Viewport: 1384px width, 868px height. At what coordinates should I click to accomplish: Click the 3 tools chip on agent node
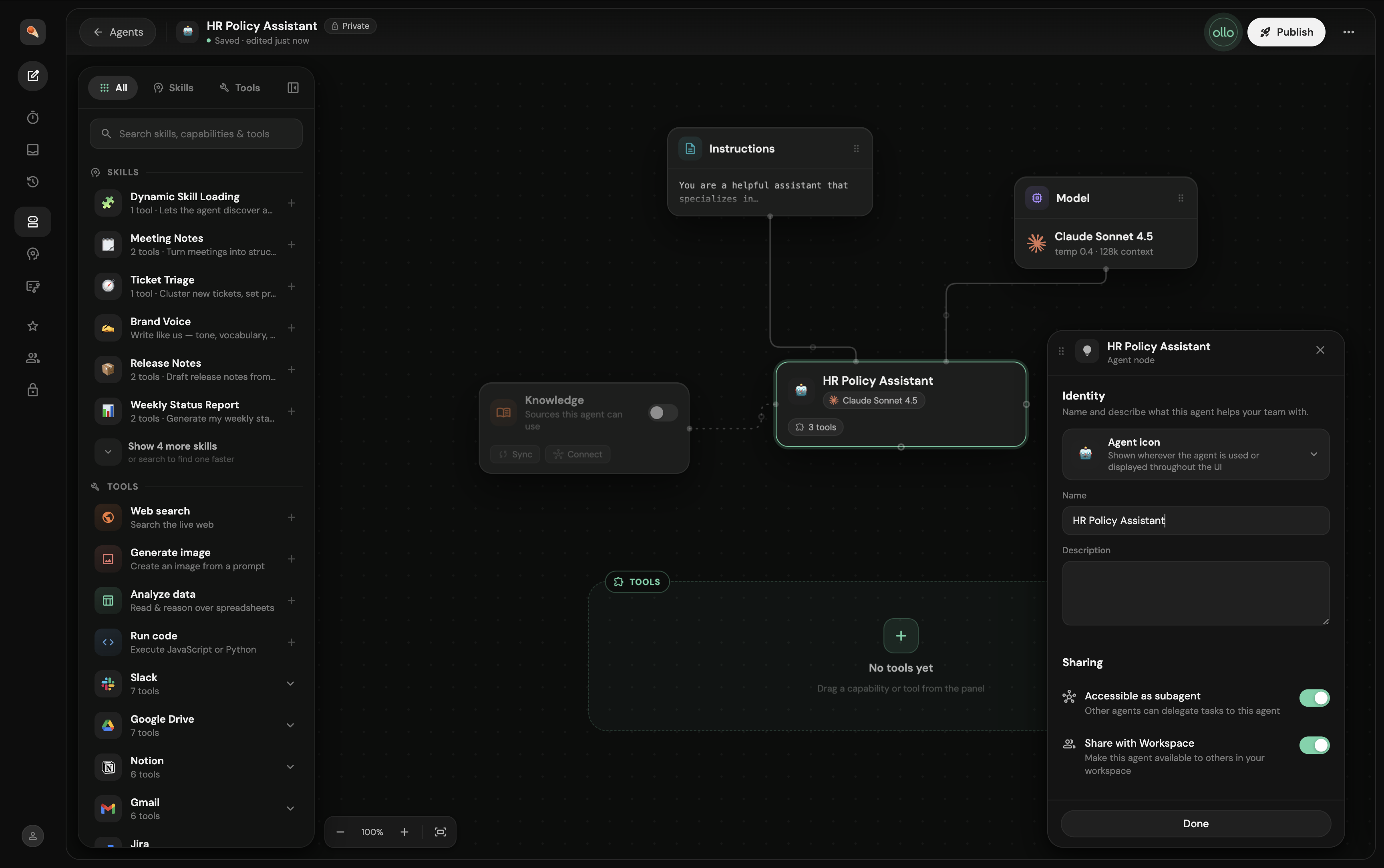click(x=815, y=427)
